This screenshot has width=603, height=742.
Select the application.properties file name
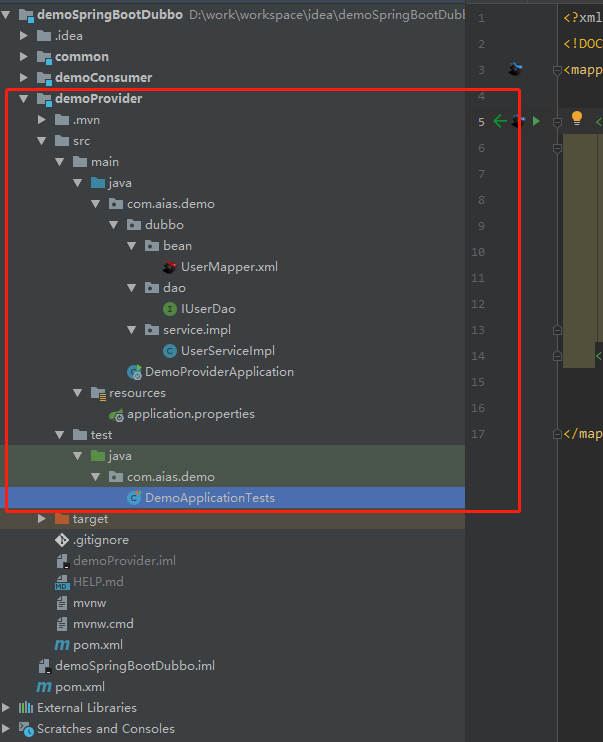[x=191, y=414]
